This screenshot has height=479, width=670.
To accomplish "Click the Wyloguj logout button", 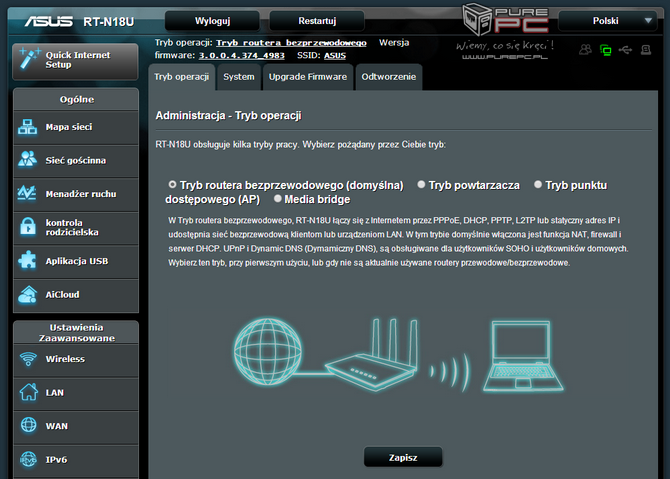I will point(212,21).
